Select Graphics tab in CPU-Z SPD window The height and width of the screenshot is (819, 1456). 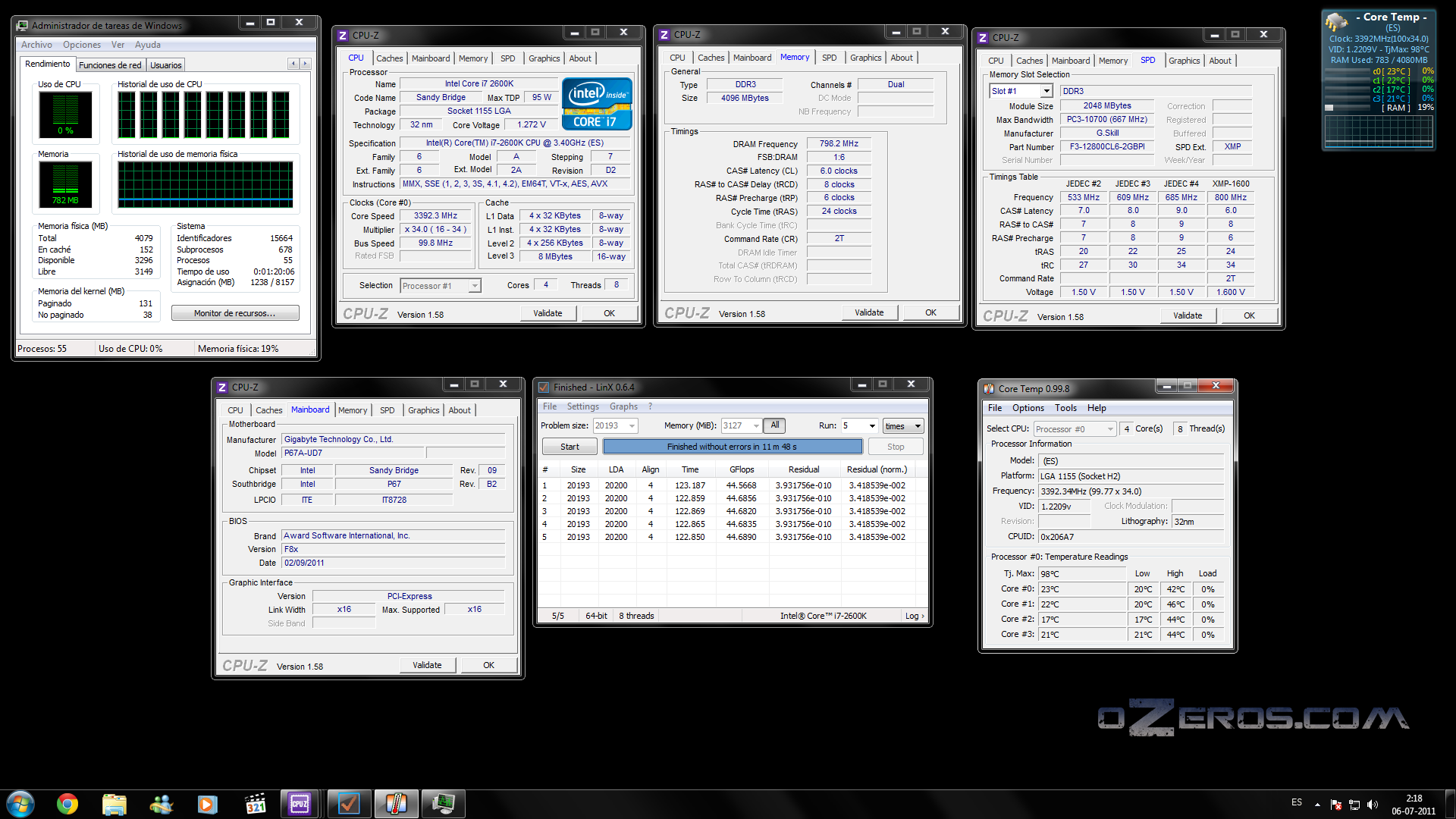(x=1184, y=61)
